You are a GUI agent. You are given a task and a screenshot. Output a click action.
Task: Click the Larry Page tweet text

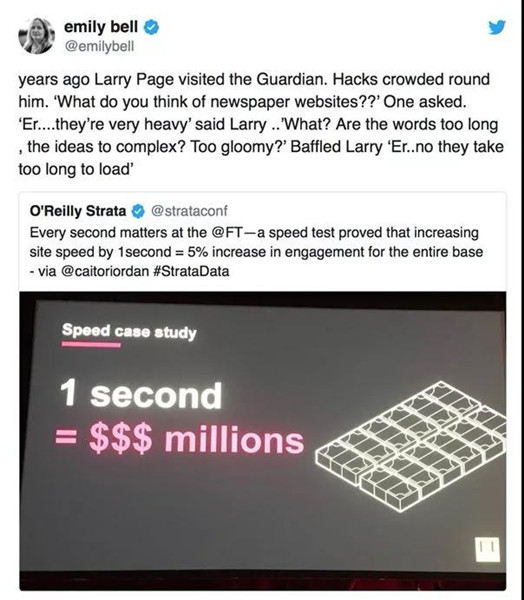pos(261,124)
